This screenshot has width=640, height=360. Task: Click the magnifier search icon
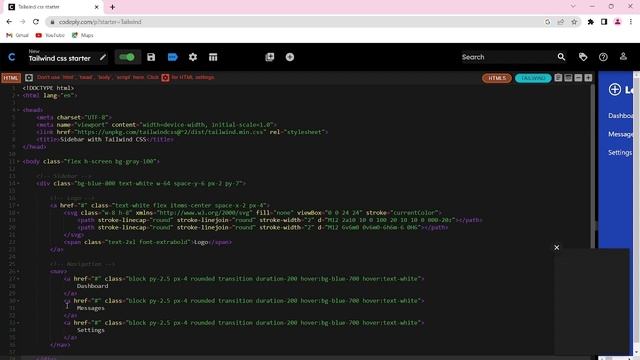(562, 57)
